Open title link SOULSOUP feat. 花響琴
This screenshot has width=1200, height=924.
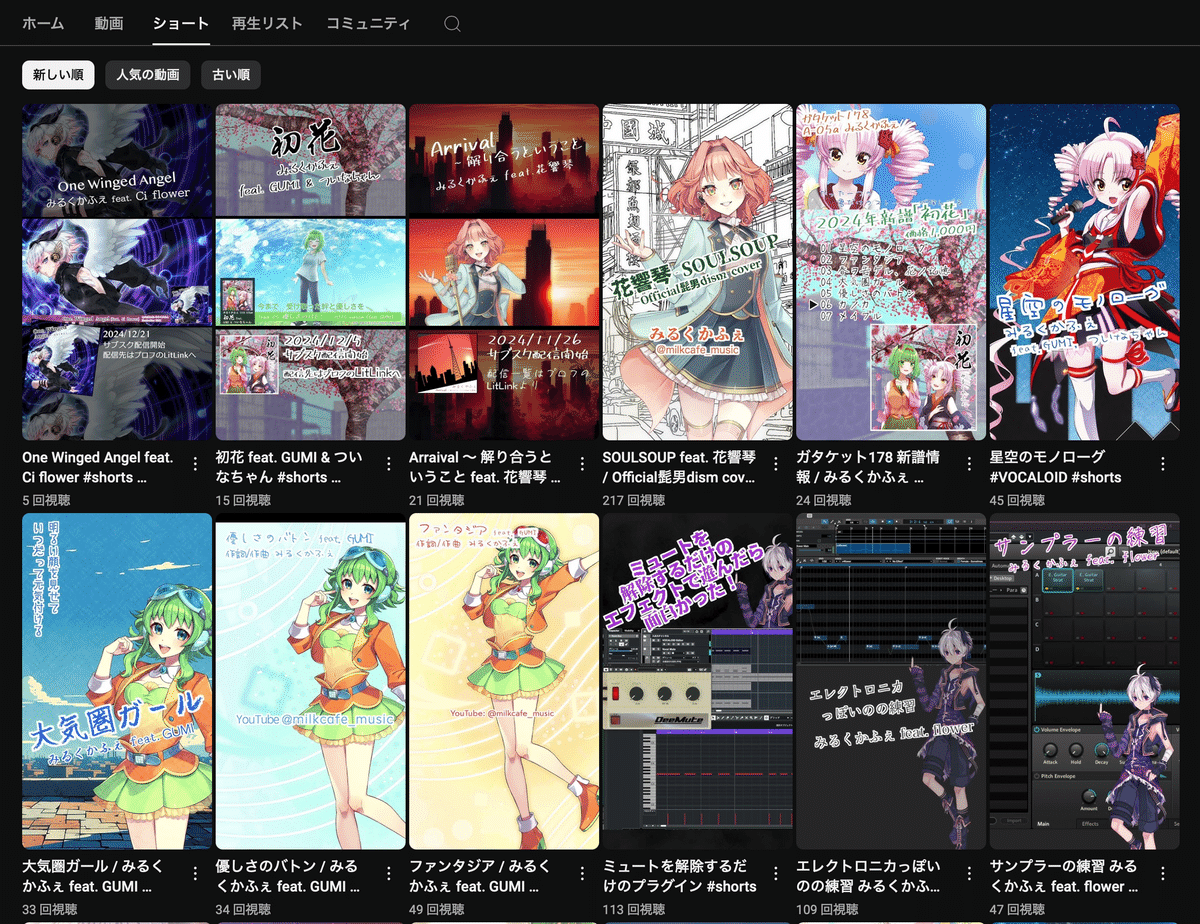[x=679, y=467]
